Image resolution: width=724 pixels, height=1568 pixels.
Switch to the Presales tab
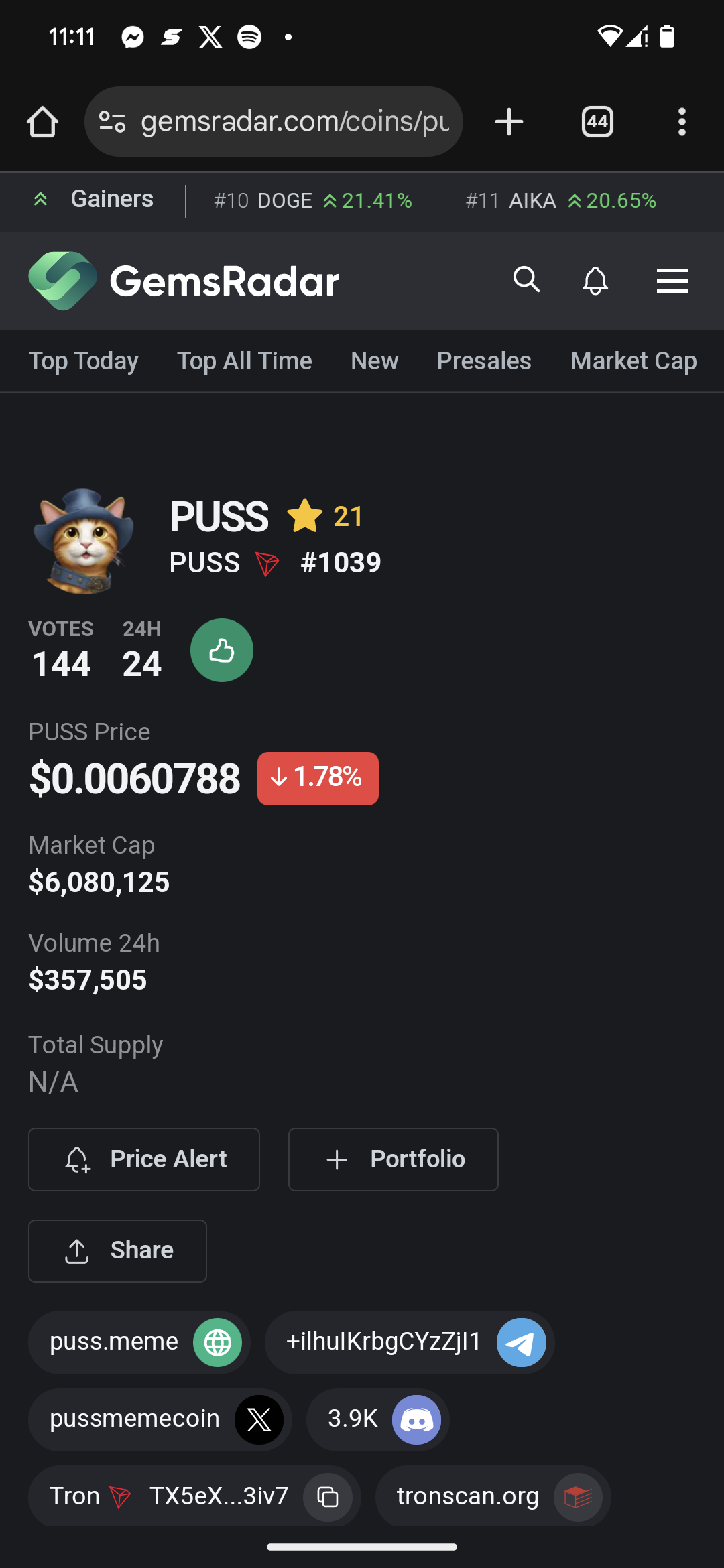tap(484, 361)
